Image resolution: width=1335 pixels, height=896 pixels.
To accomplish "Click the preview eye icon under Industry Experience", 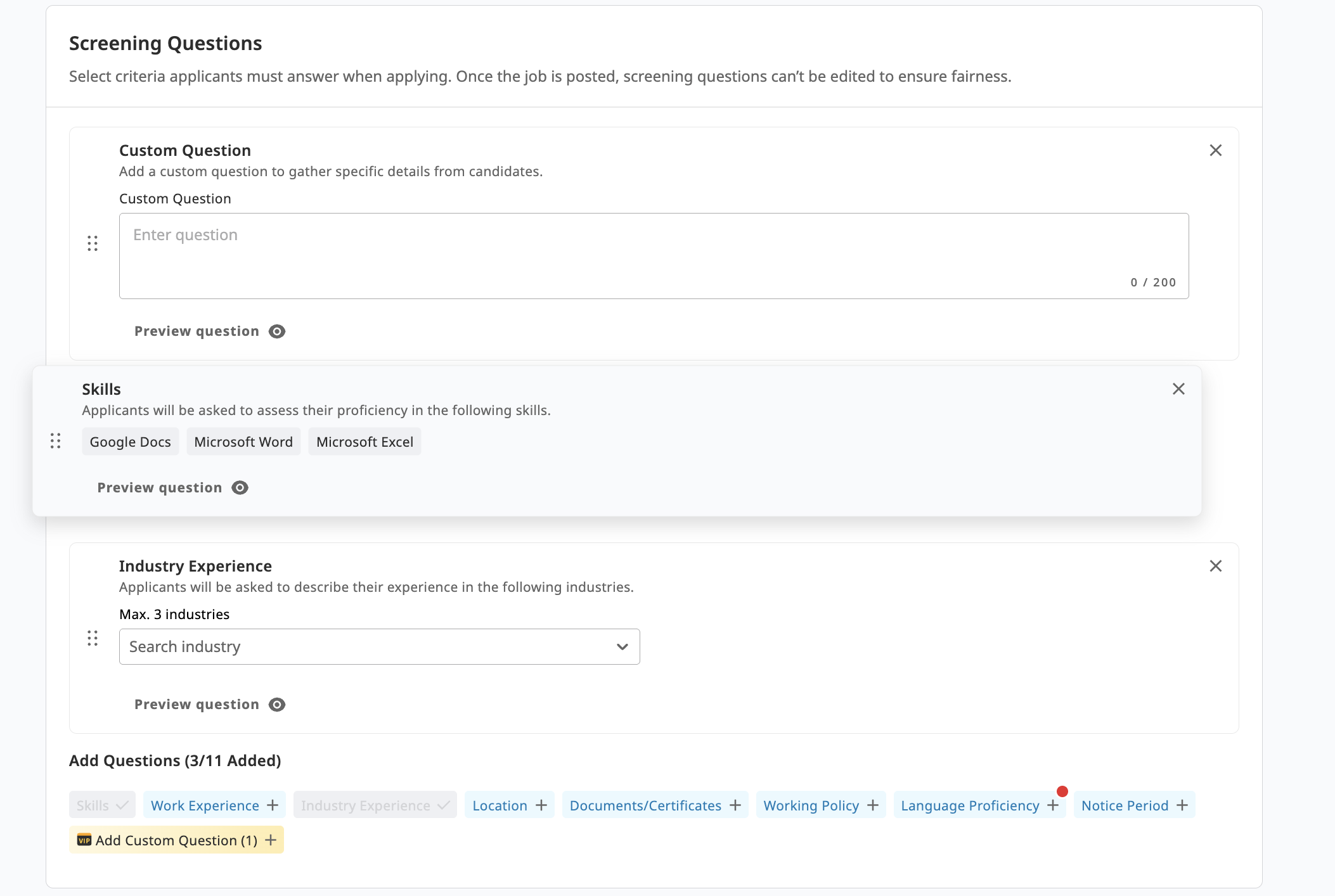I will click(276, 704).
